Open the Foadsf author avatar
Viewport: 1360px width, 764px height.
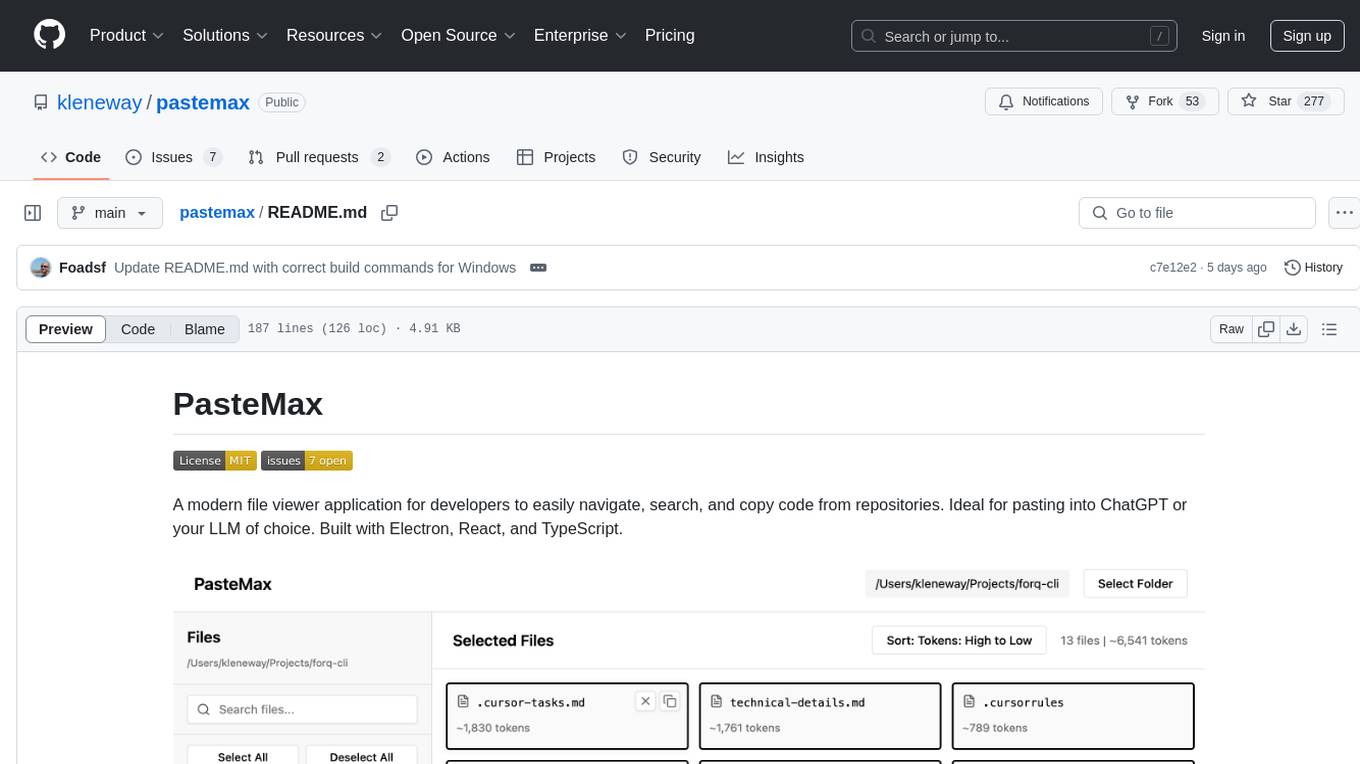(41, 268)
